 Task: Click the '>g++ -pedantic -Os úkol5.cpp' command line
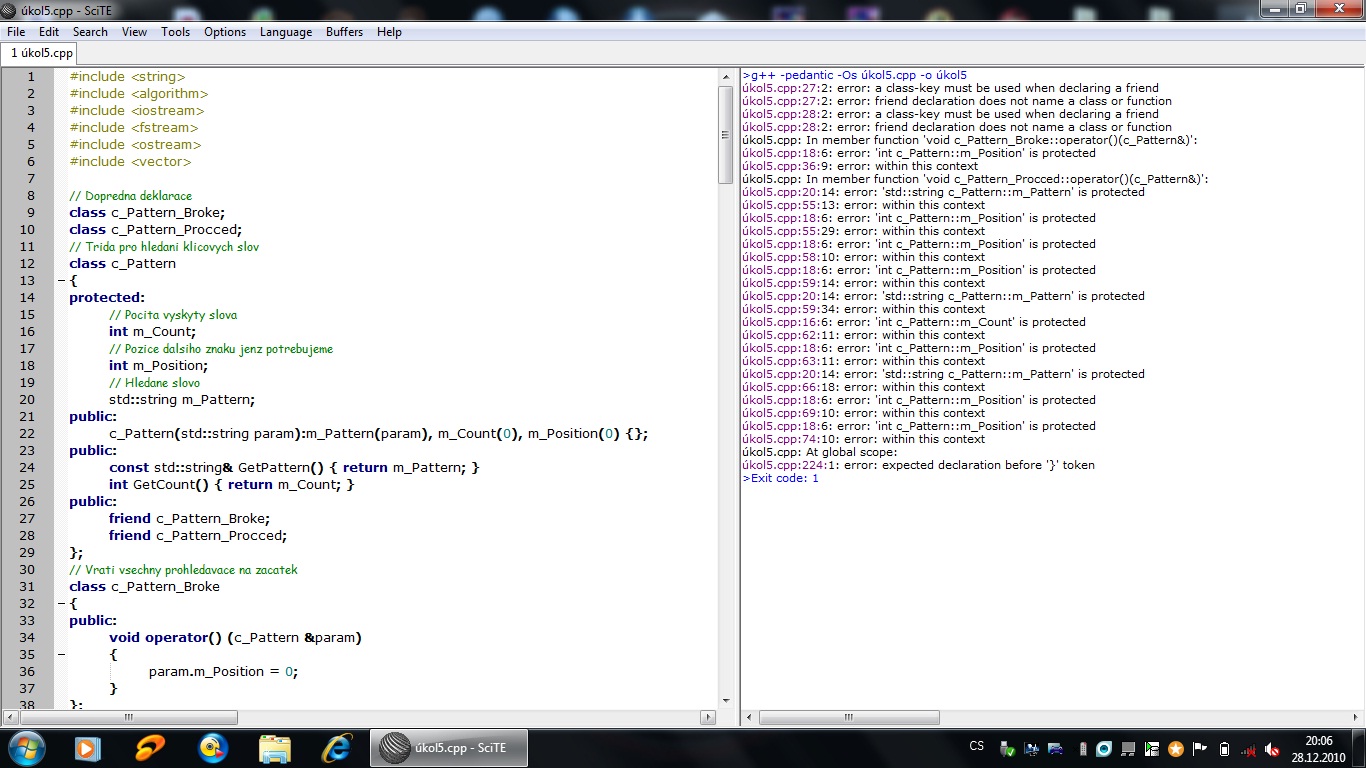click(x=854, y=75)
